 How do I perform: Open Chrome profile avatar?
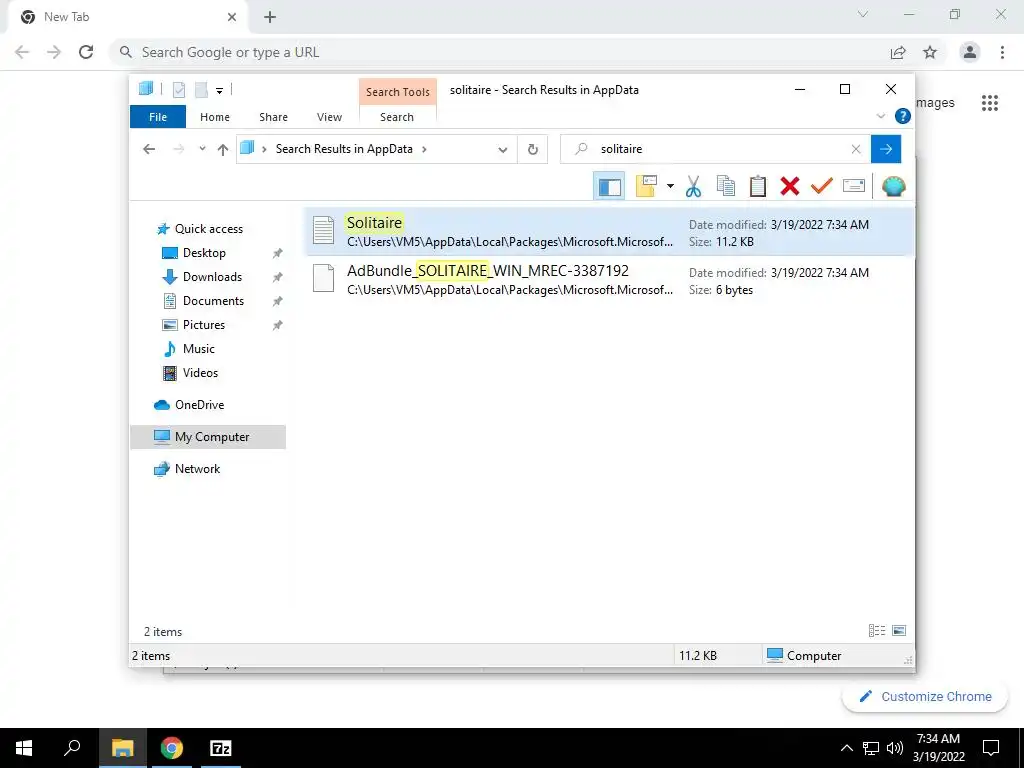[x=970, y=52]
